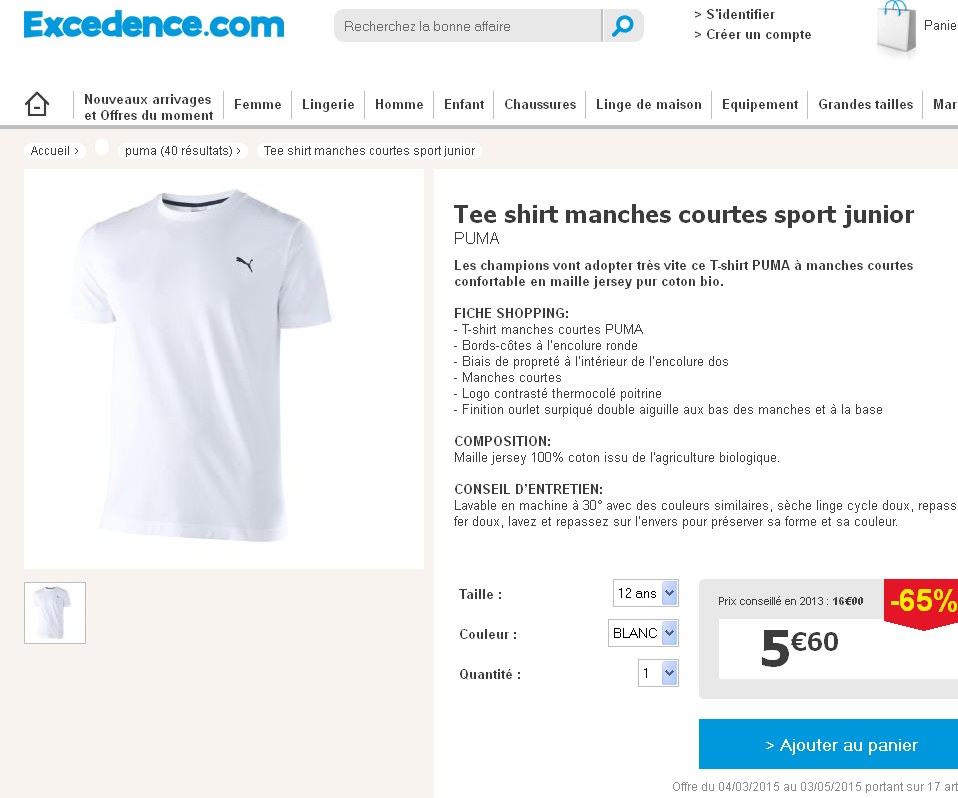The height and width of the screenshot is (798, 958).
Task: Click the Recherchez la bonne affaire search field
Action: 468,26
